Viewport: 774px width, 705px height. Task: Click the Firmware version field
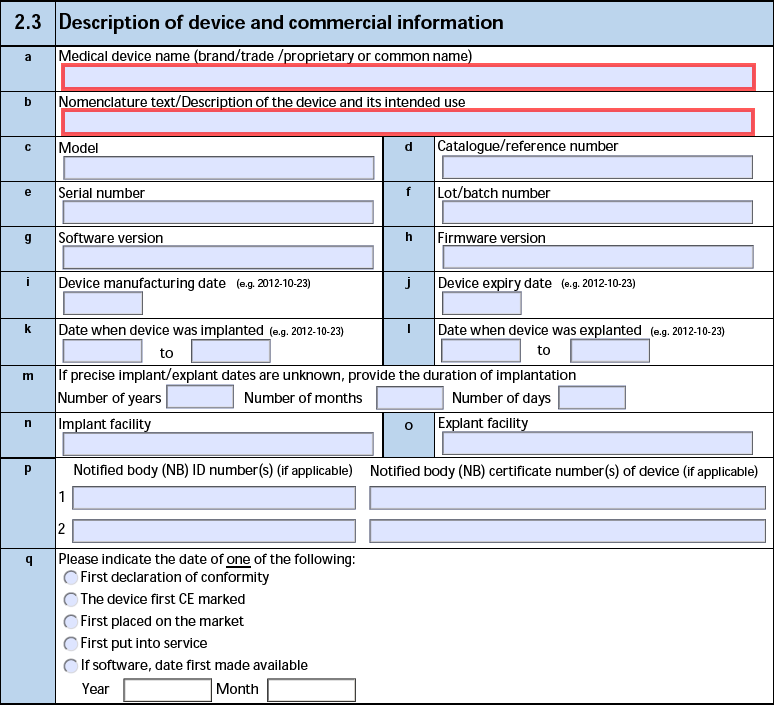[598, 257]
